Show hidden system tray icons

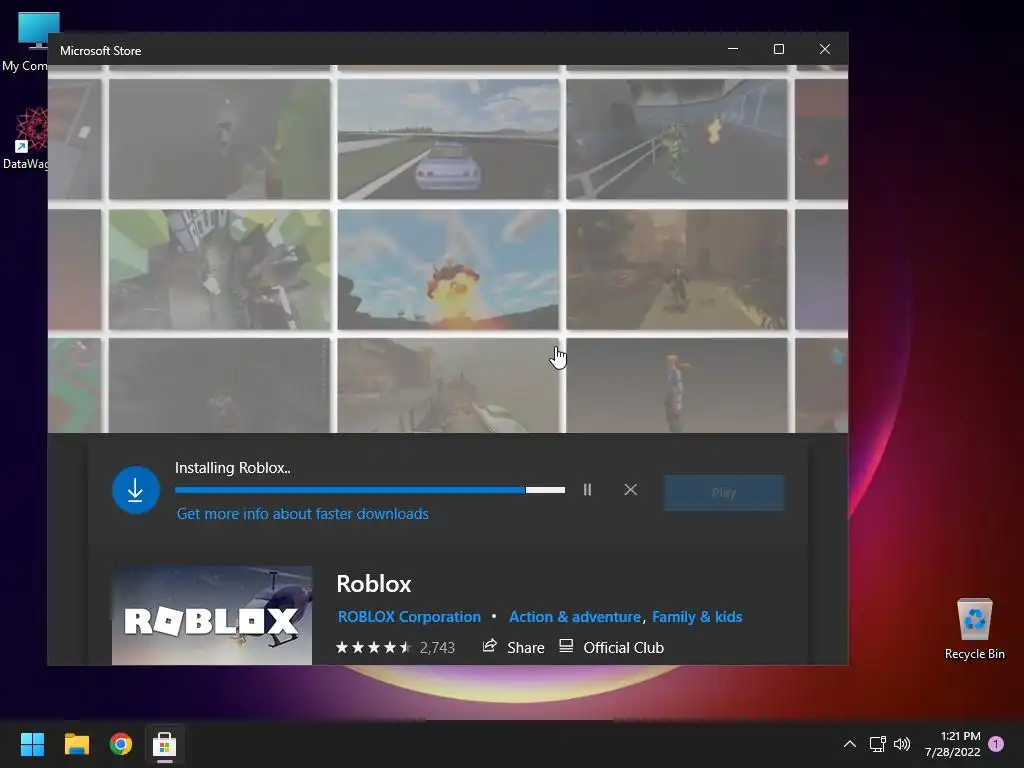[x=850, y=744]
